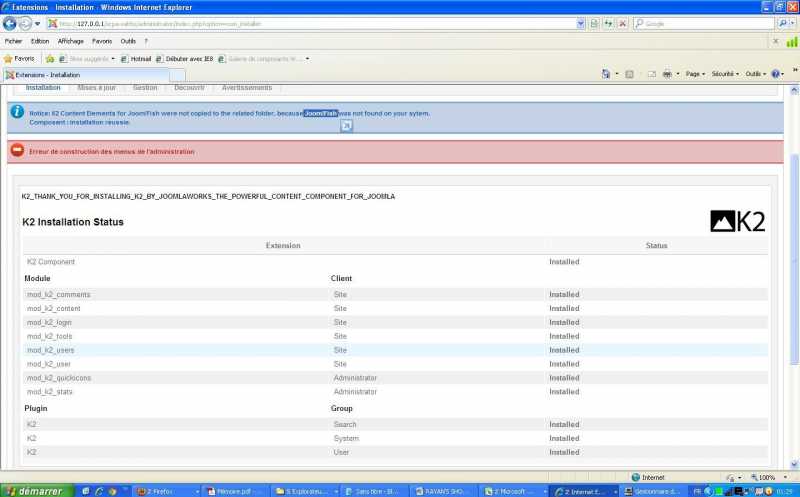Switch to the Firefox taskbar button
Viewport: 800px width, 497px height.
tap(167, 491)
